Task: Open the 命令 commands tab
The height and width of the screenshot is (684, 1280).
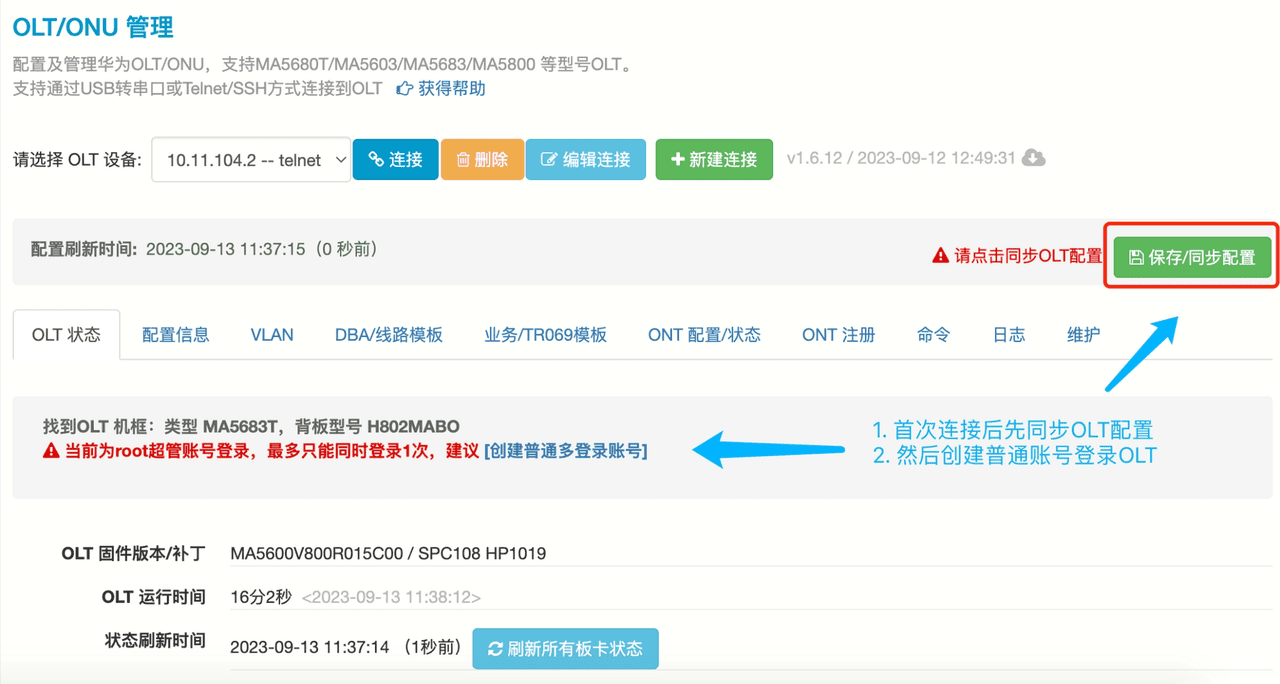Action: pos(933,335)
